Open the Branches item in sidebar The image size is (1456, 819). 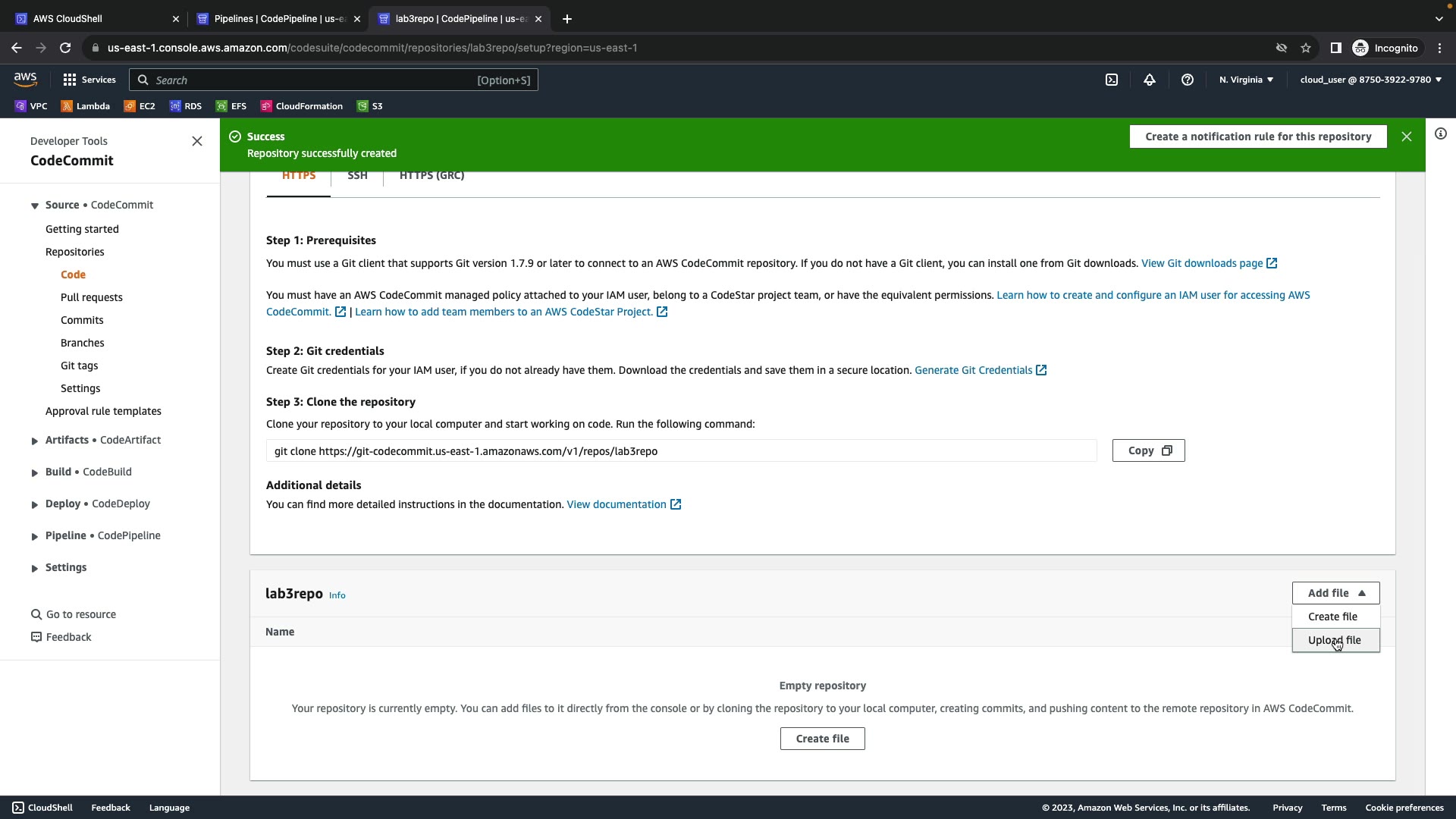pyautogui.click(x=83, y=343)
